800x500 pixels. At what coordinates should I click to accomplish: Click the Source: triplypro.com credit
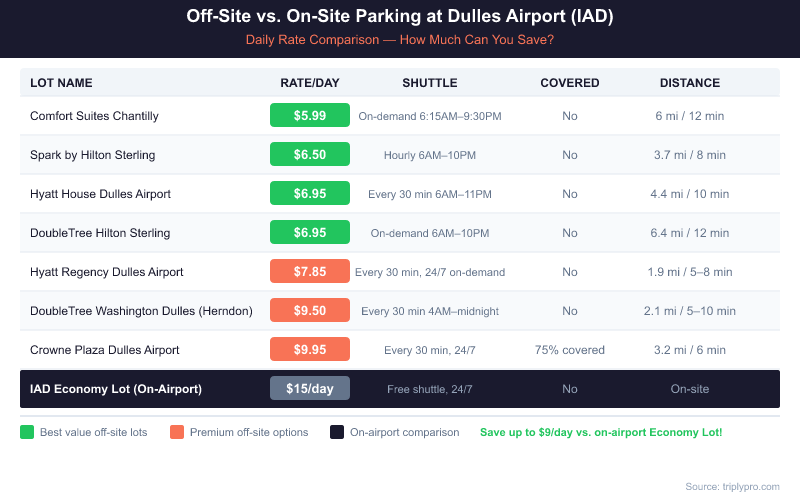click(x=732, y=486)
